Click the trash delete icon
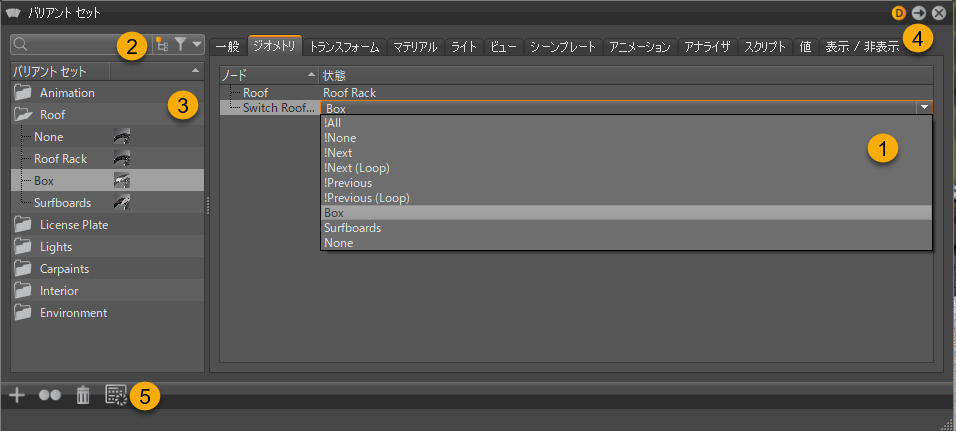 (x=82, y=396)
